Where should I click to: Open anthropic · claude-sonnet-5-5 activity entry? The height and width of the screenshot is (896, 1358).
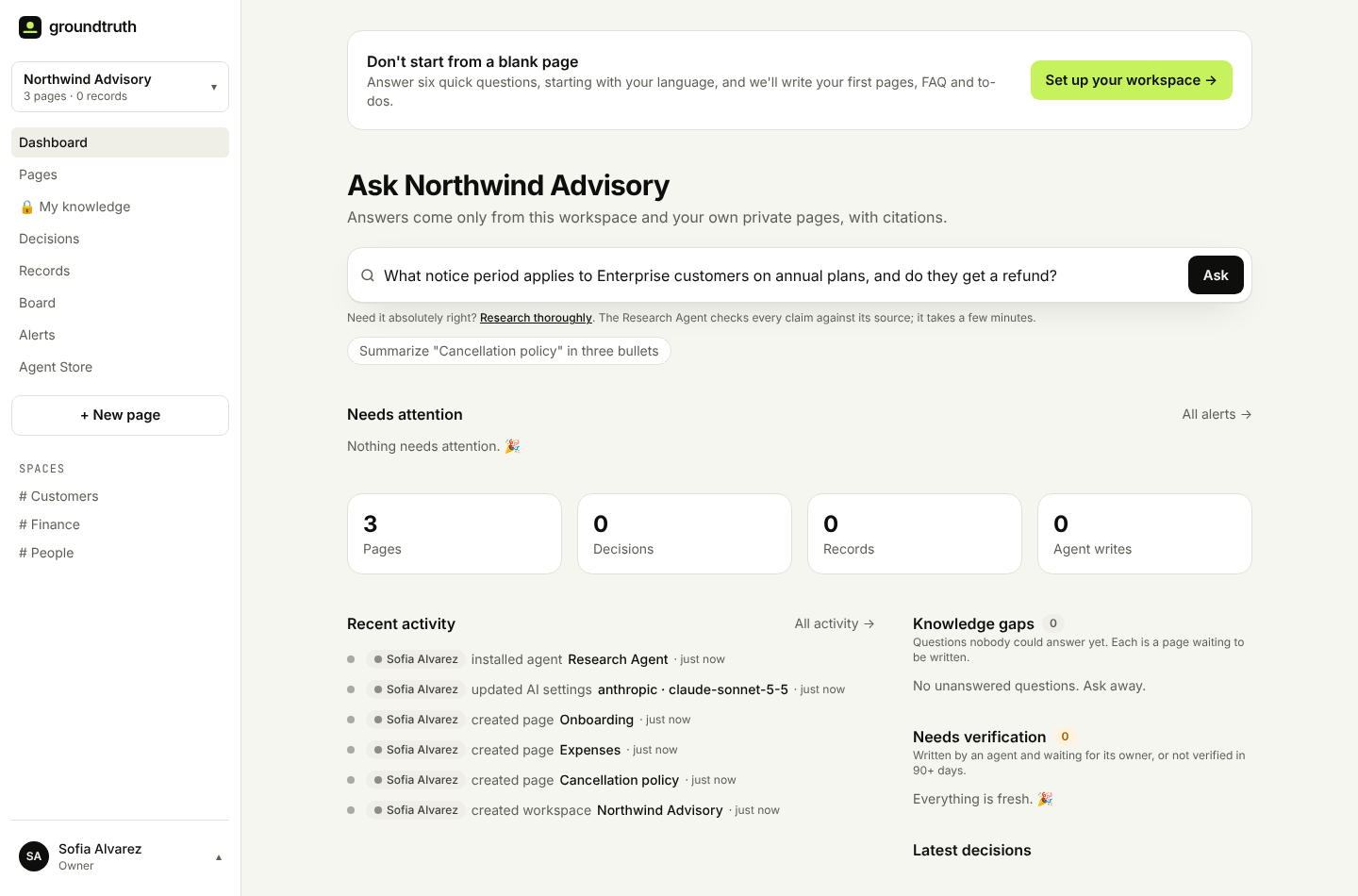coord(693,689)
